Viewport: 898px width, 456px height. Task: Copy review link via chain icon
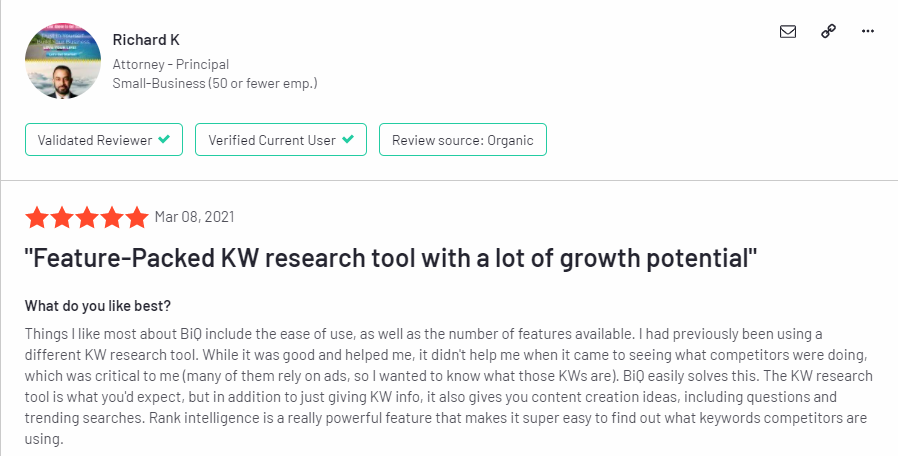click(x=828, y=31)
